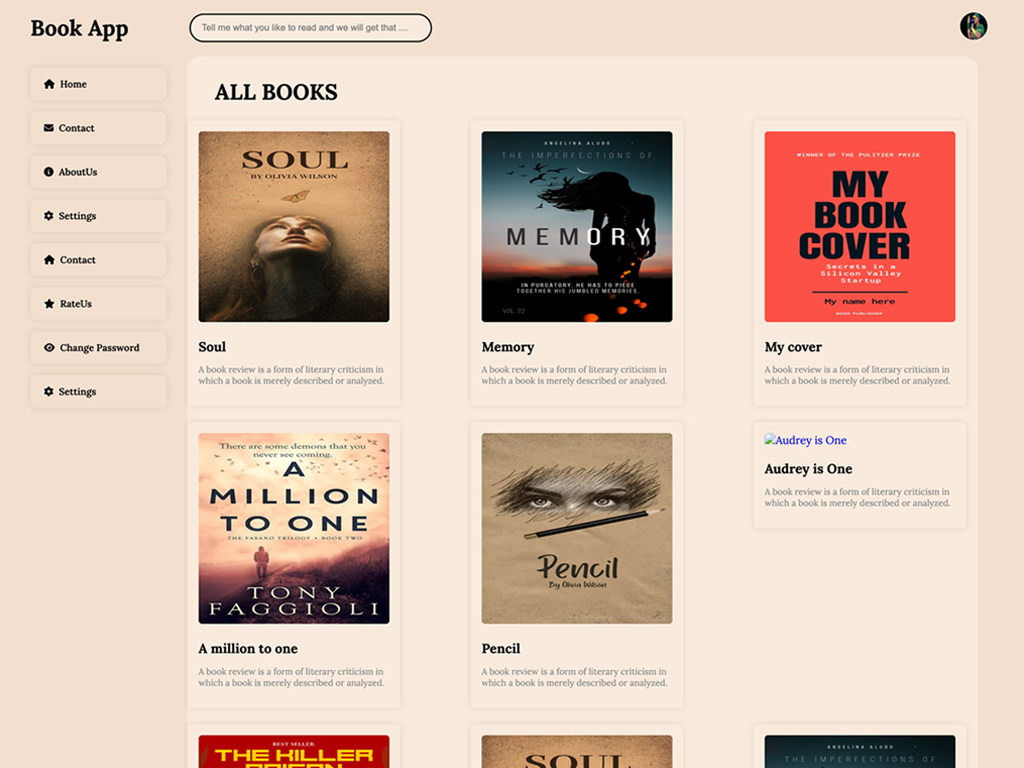Click the envelope icon next to Contact
1024x768 pixels.
49,128
